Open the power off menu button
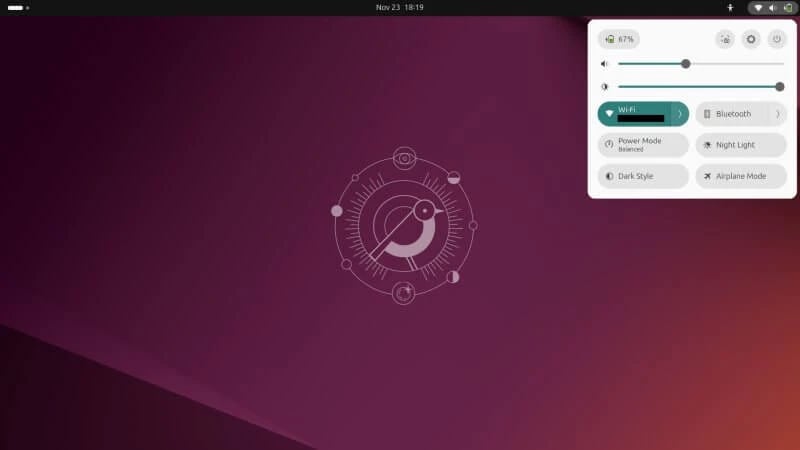 [777, 39]
